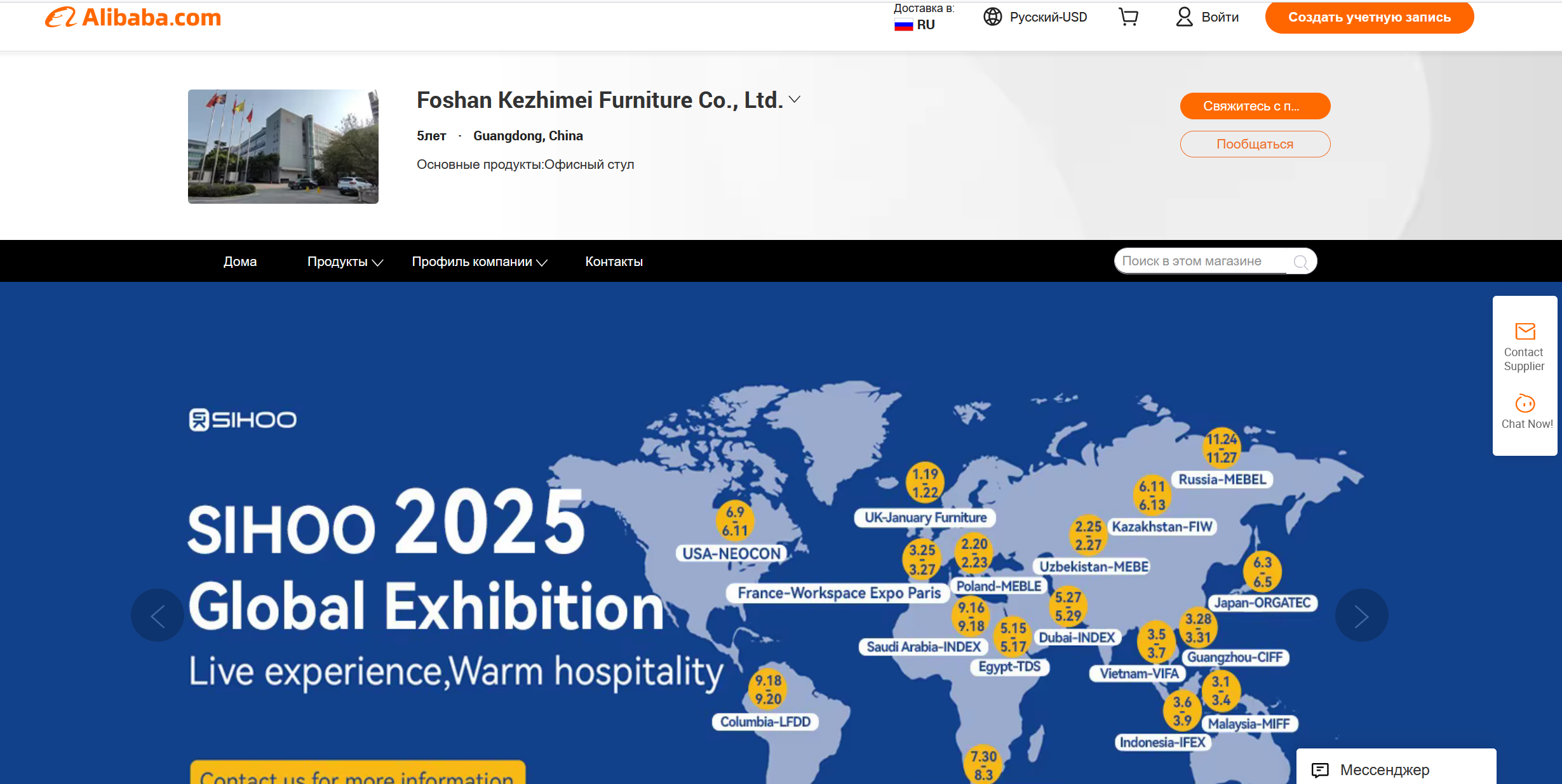1562x784 pixels.
Task: Open the shopping cart icon
Action: (1128, 17)
